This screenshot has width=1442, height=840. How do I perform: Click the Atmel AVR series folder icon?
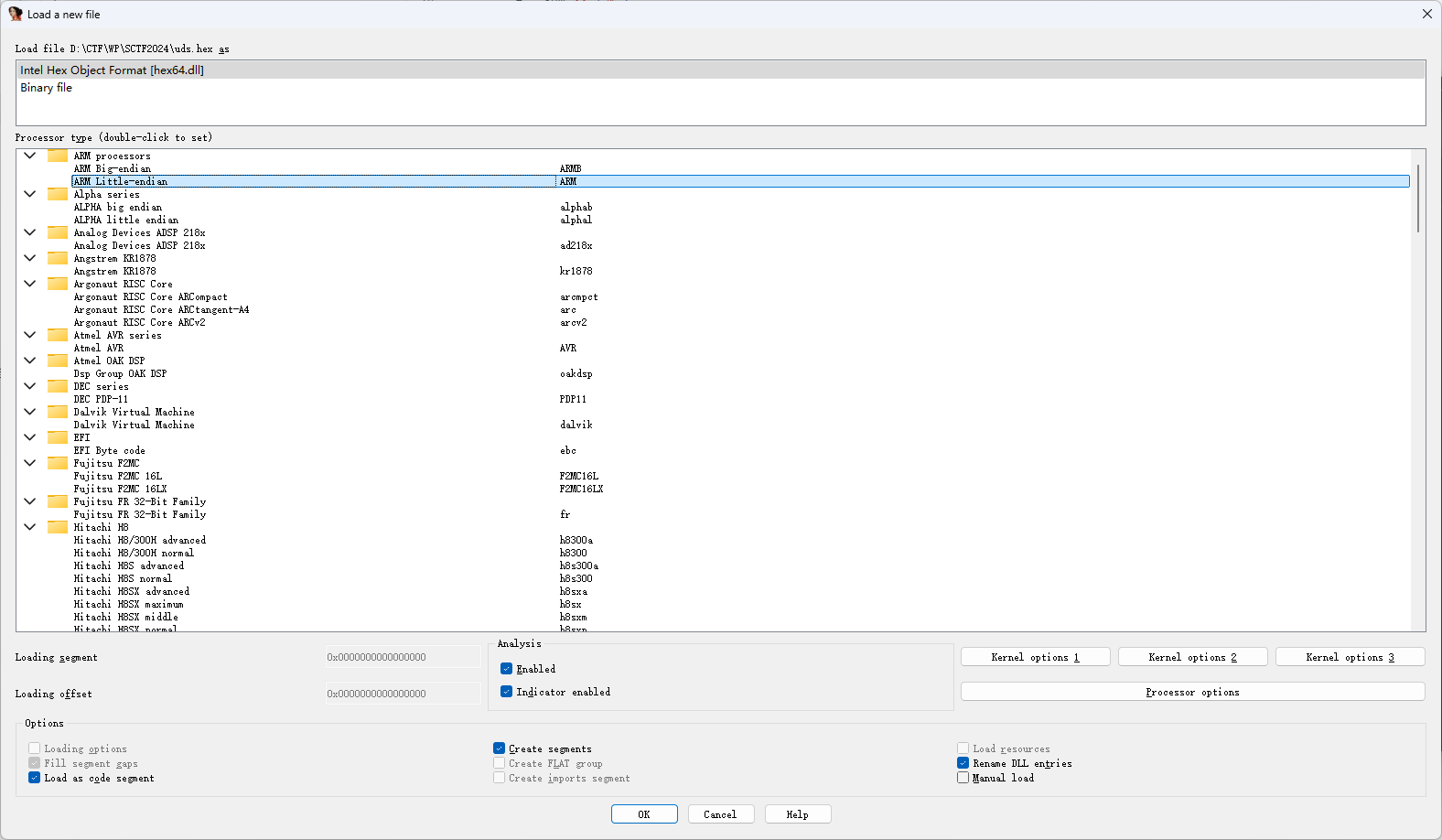(x=58, y=335)
